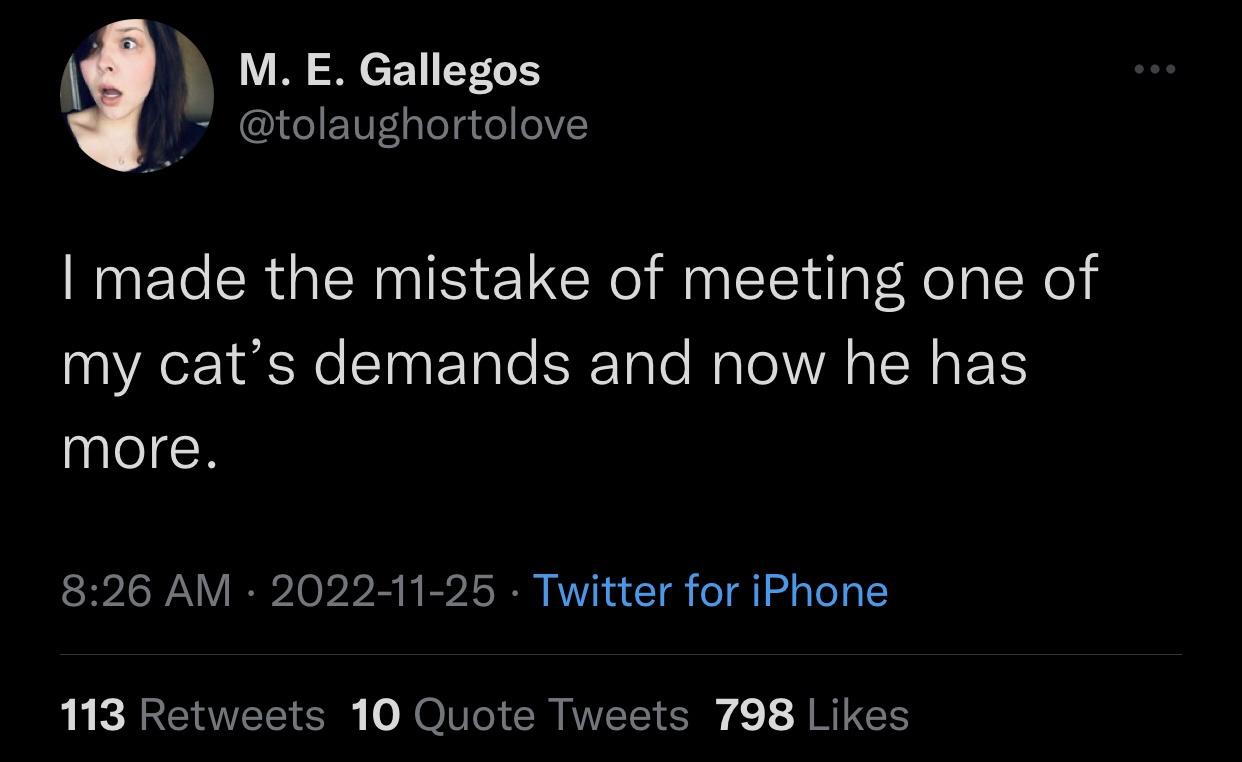Select the tweet body text
The width and height of the screenshot is (1242, 762).
580,360
